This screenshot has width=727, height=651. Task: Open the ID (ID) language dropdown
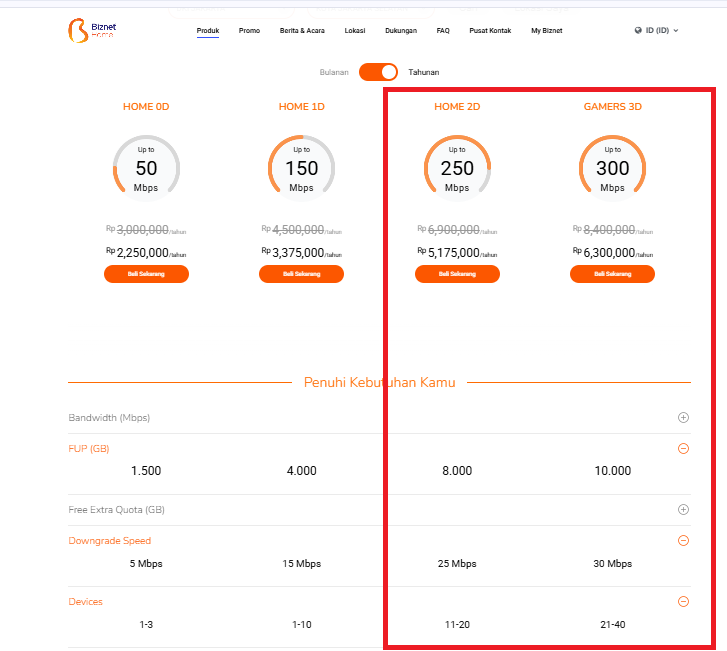coord(657,30)
